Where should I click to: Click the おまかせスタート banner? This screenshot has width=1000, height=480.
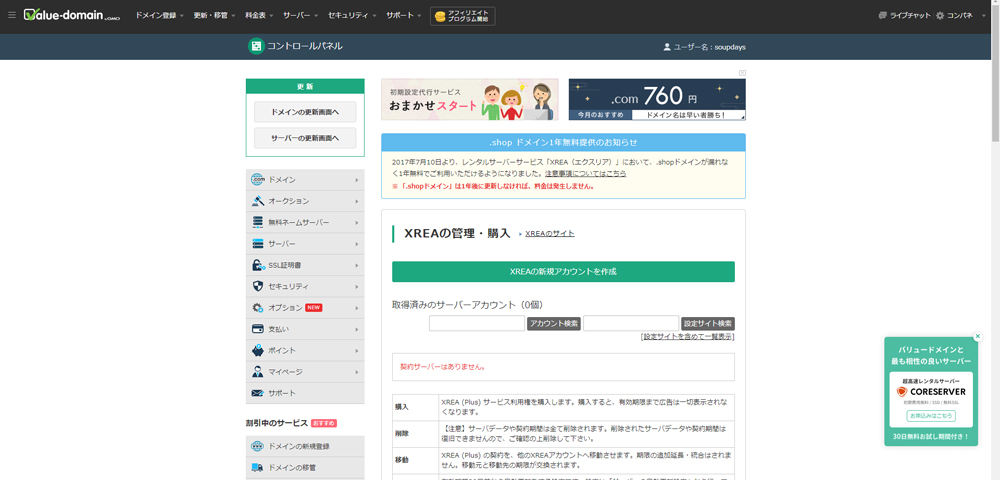tap(469, 99)
